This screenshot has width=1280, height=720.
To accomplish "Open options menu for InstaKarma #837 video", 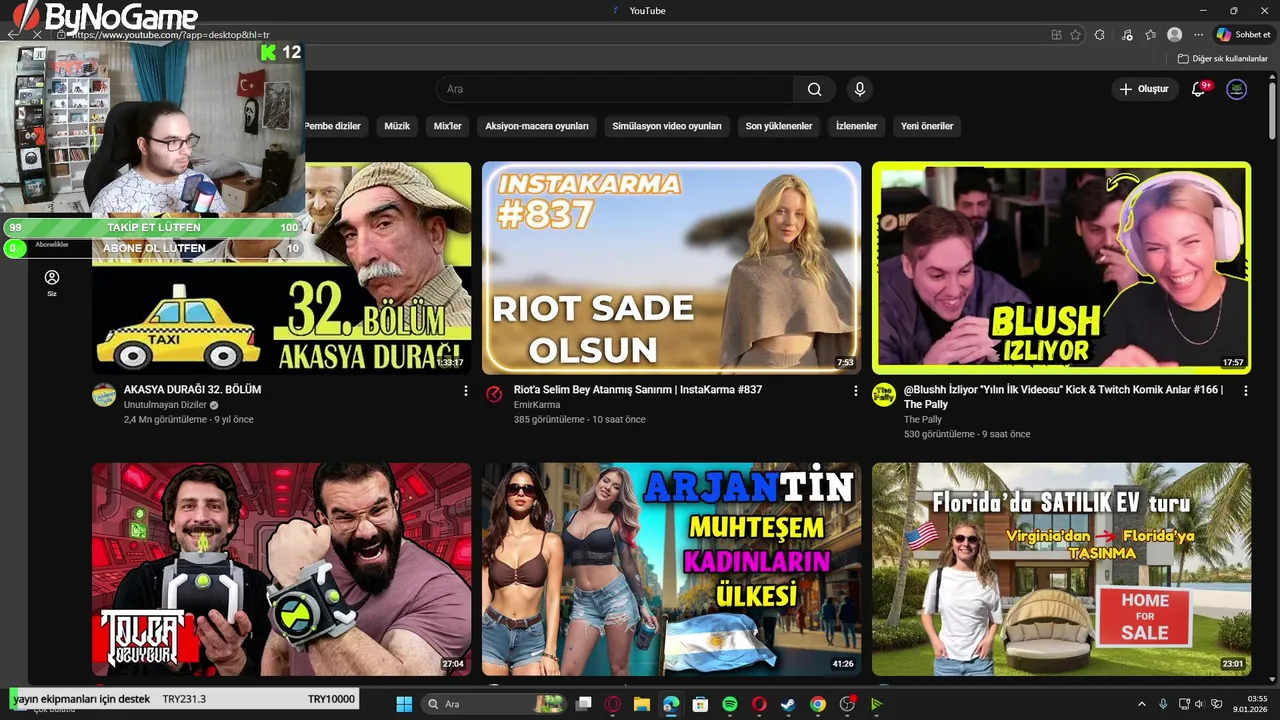I will pyautogui.click(x=855, y=391).
